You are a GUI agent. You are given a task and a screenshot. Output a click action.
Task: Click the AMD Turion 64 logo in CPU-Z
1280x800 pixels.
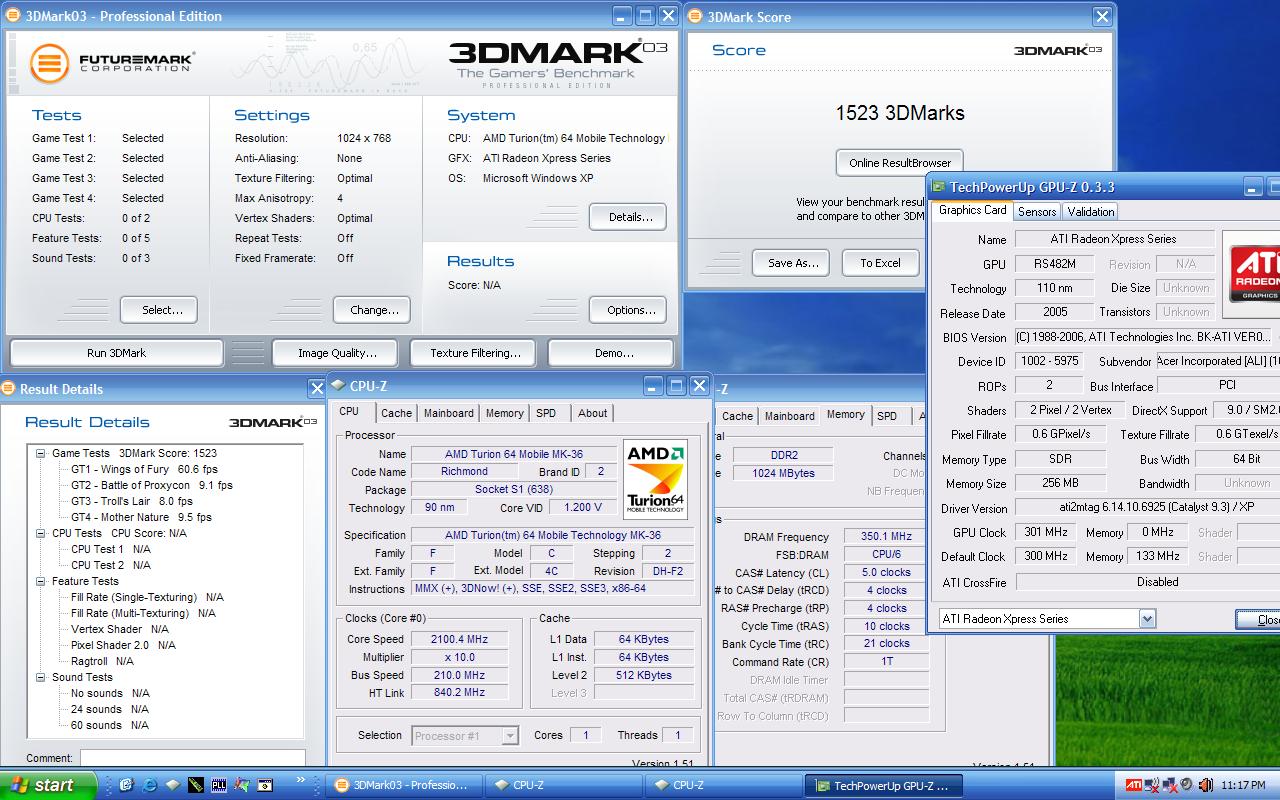(656, 478)
